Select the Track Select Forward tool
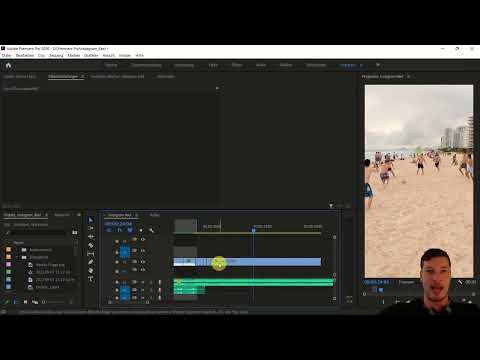The height and width of the screenshot is (360, 480). coord(91,228)
